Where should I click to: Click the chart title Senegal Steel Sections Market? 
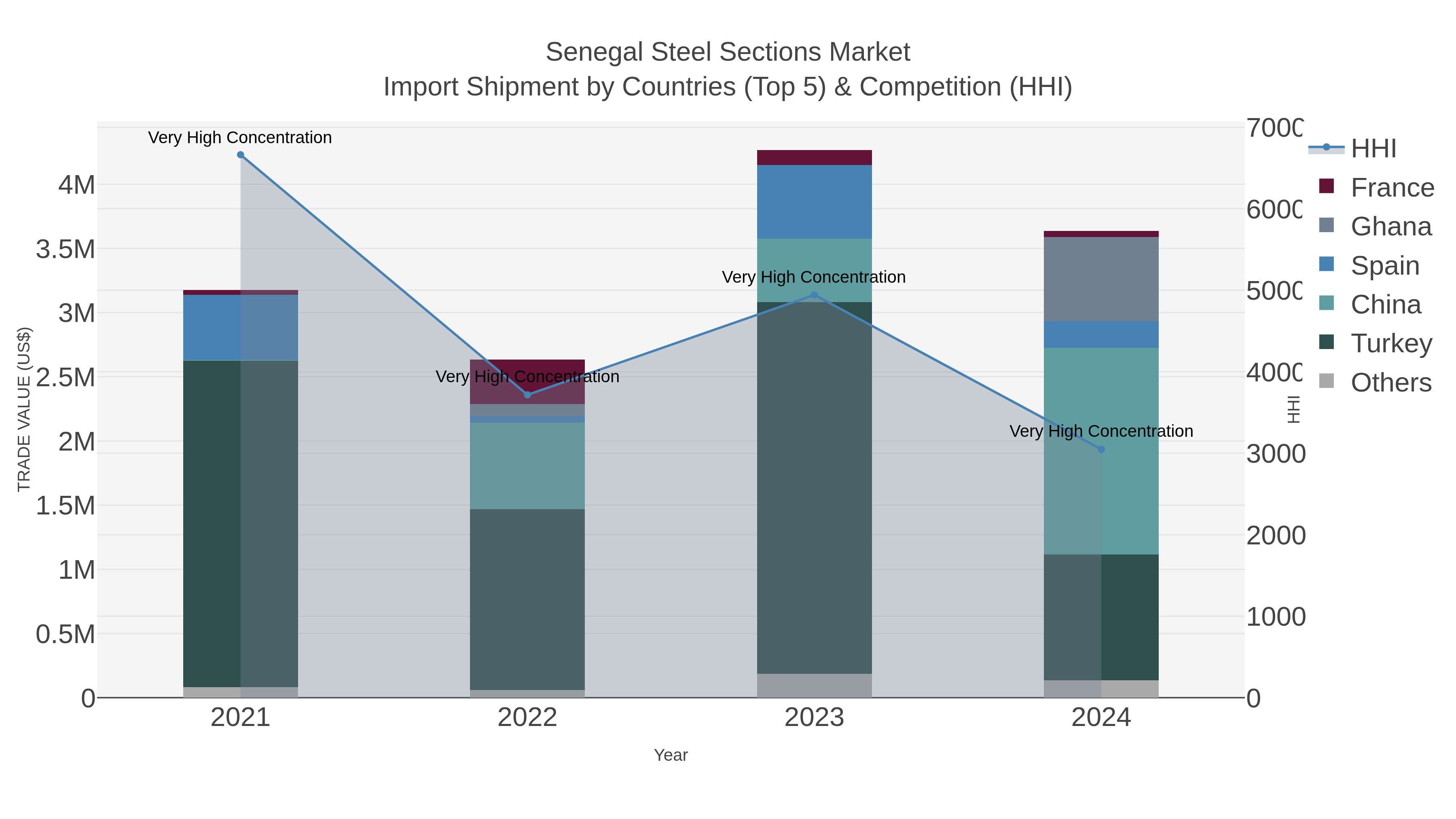[728, 52]
